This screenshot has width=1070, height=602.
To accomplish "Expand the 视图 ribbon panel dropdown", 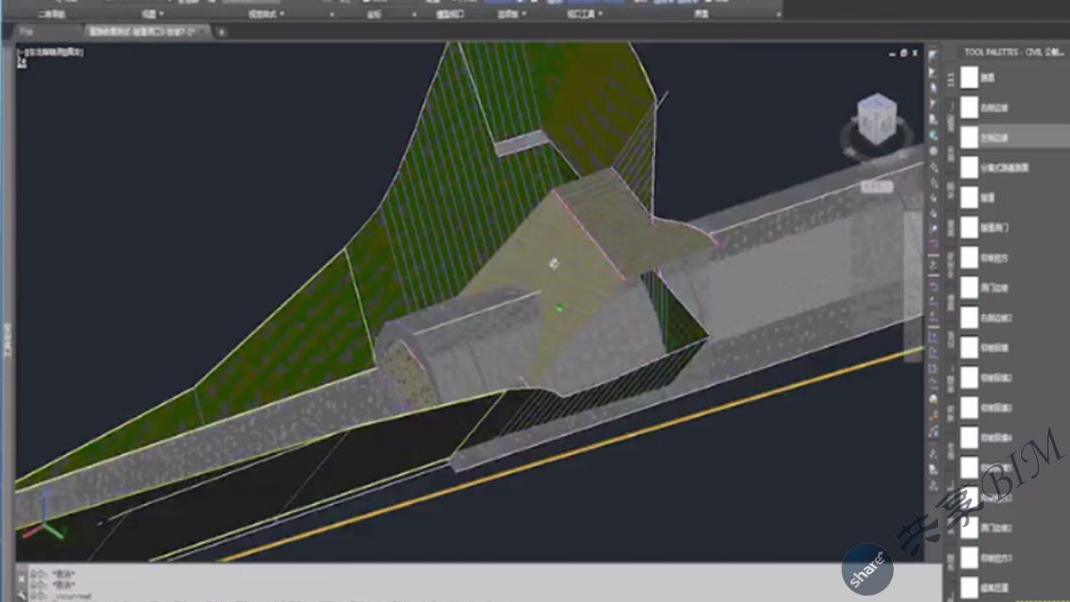I will [154, 14].
